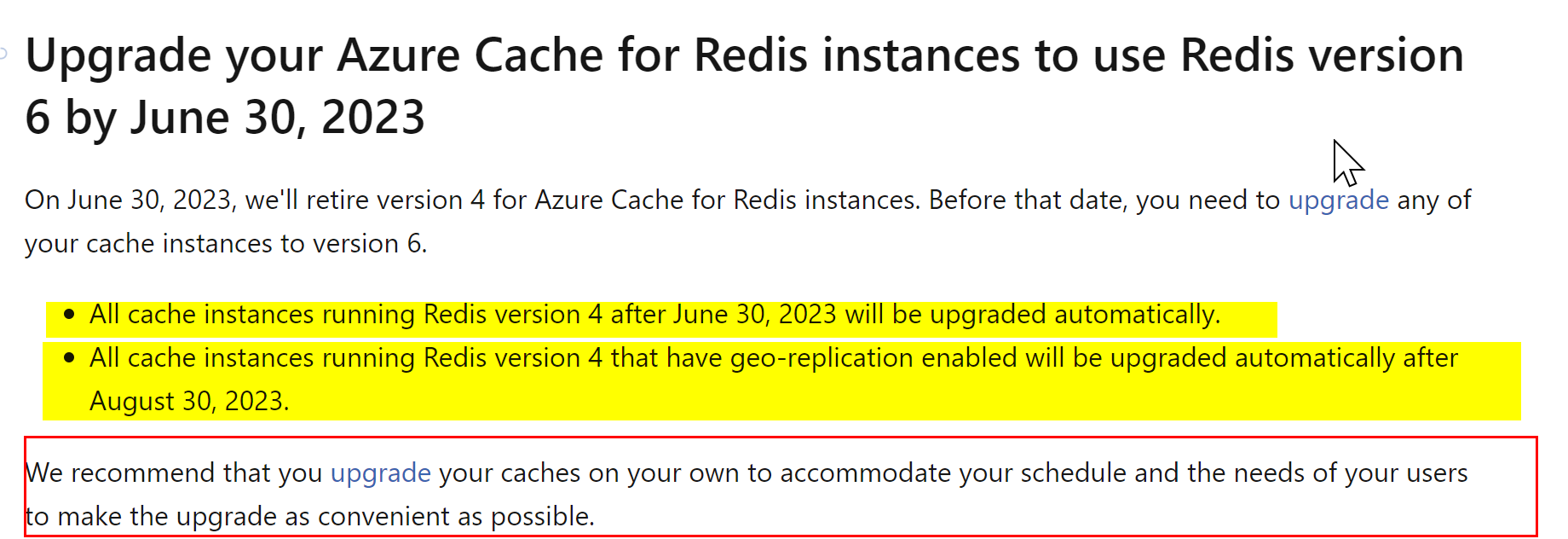This screenshot has width=1568, height=539.
Task: Click 'June 30, 2023' in the main heading
Action: click(x=277, y=118)
